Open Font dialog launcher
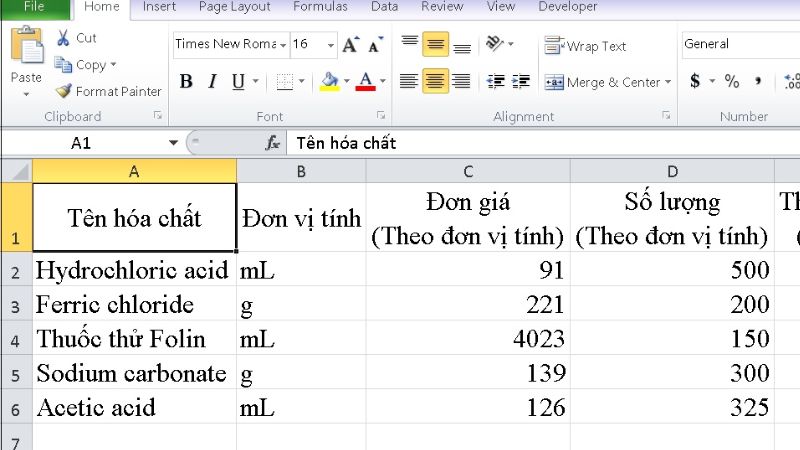This screenshot has height=450, width=800. click(x=381, y=115)
